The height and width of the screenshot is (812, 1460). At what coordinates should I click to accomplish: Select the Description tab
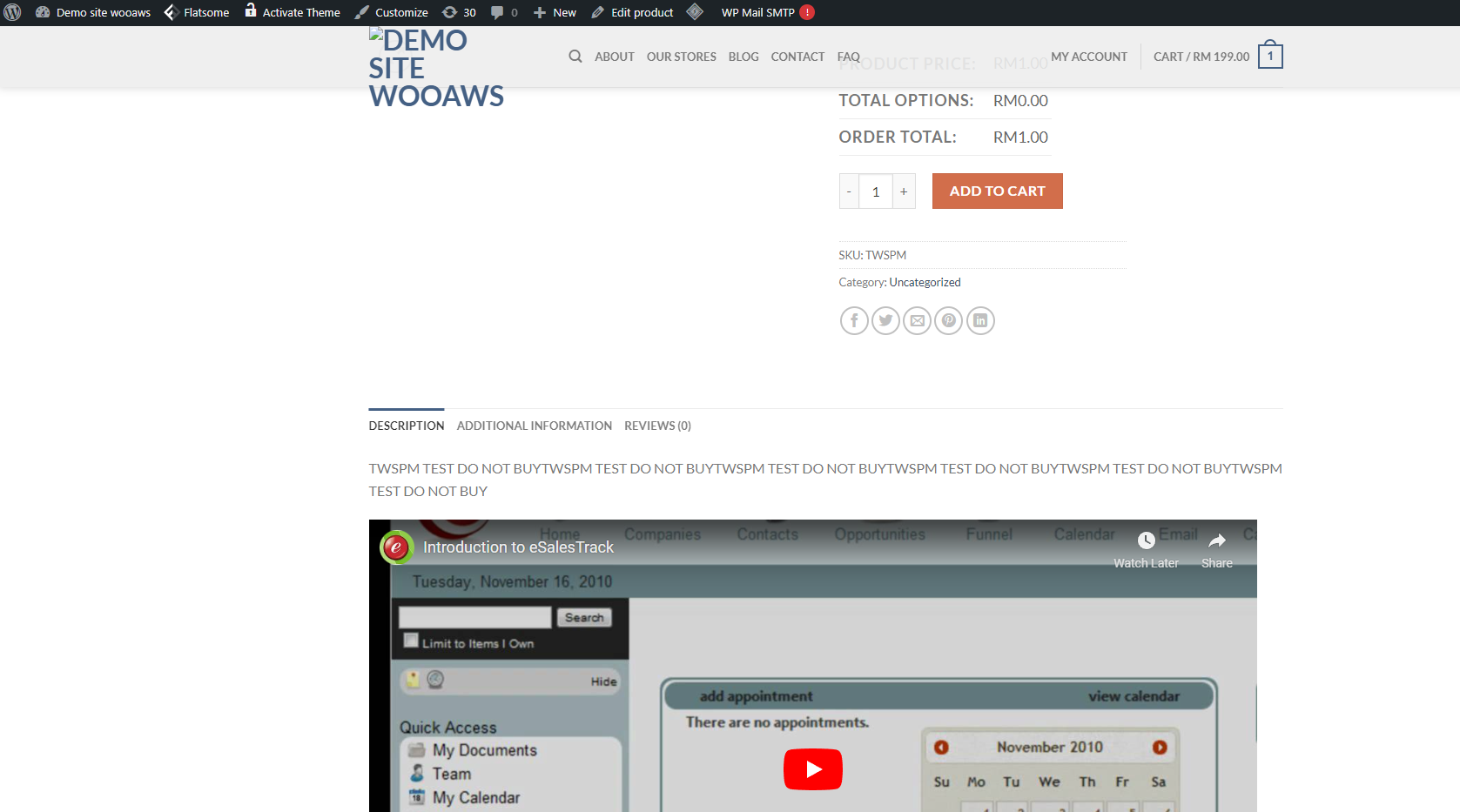pyautogui.click(x=407, y=426)
